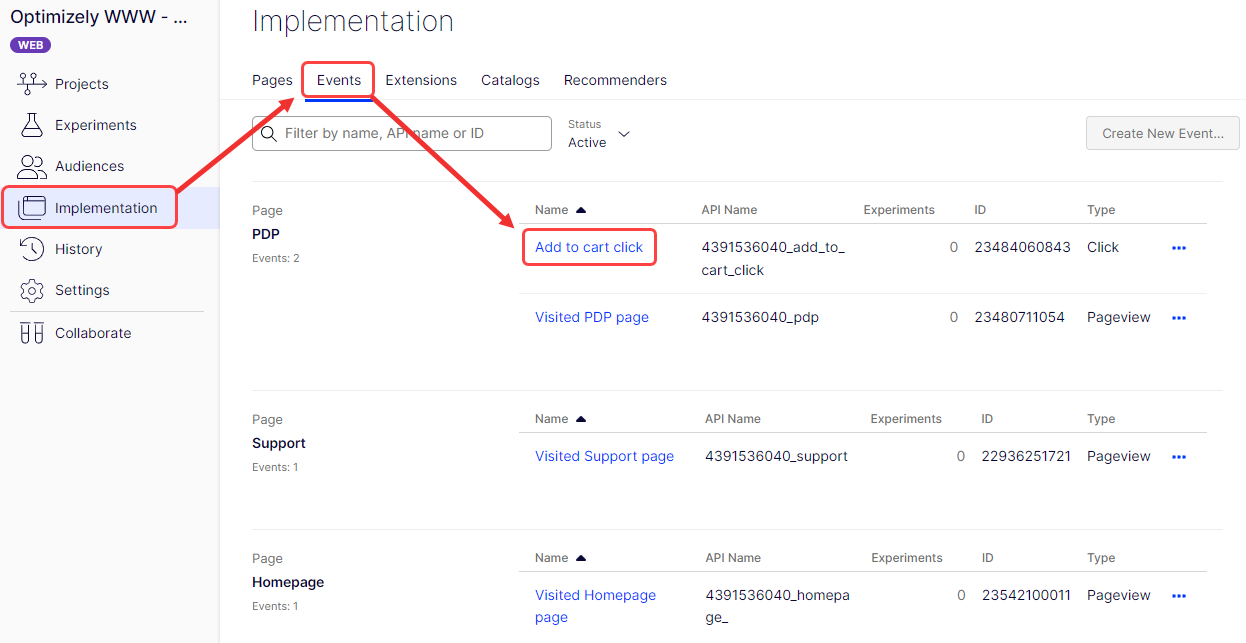Click the Settings gear icon
Viewport: 1246px width, 643px height.
coord(32,290)
